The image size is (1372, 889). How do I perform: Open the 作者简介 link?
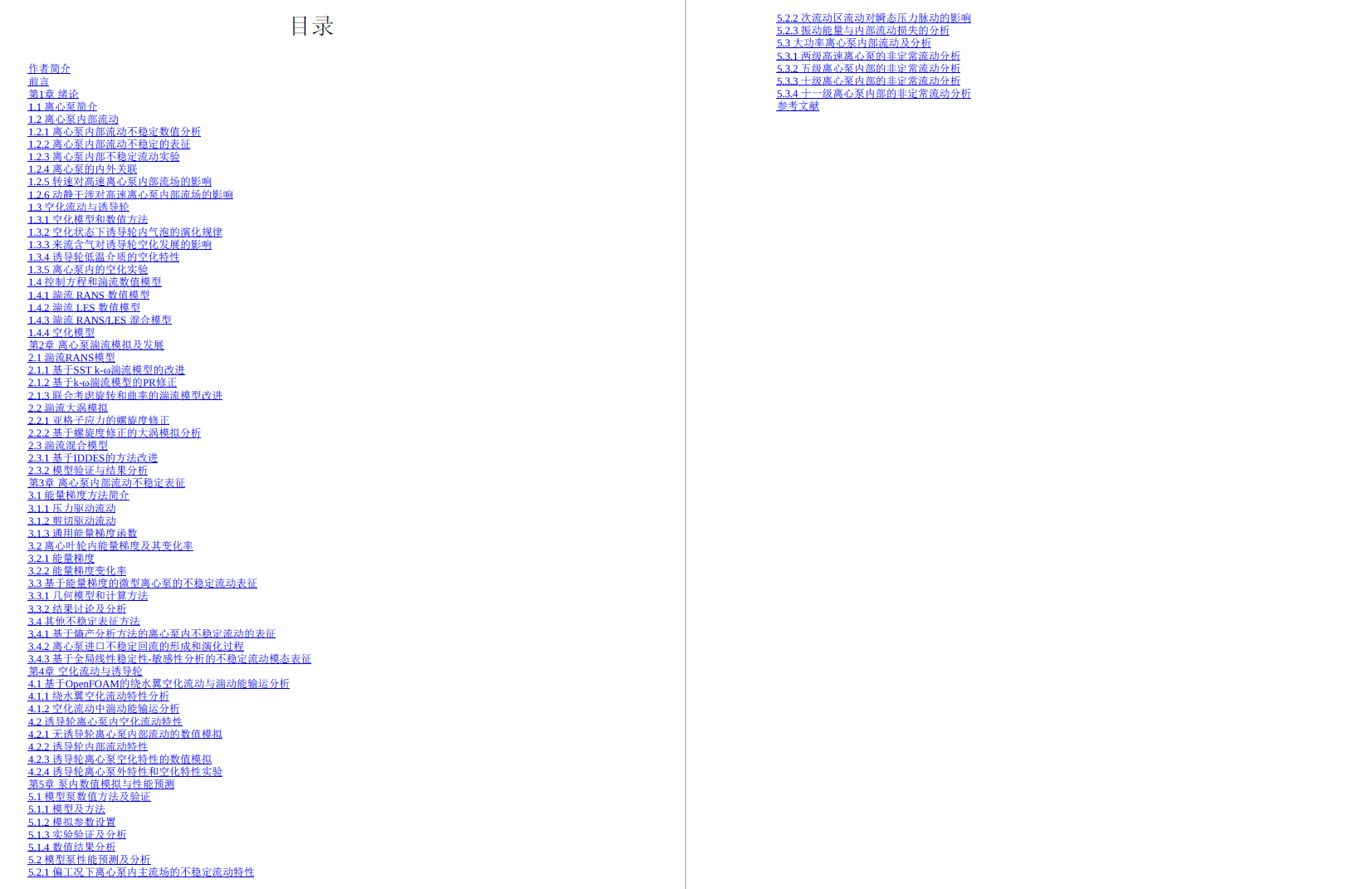click(49, 69)
